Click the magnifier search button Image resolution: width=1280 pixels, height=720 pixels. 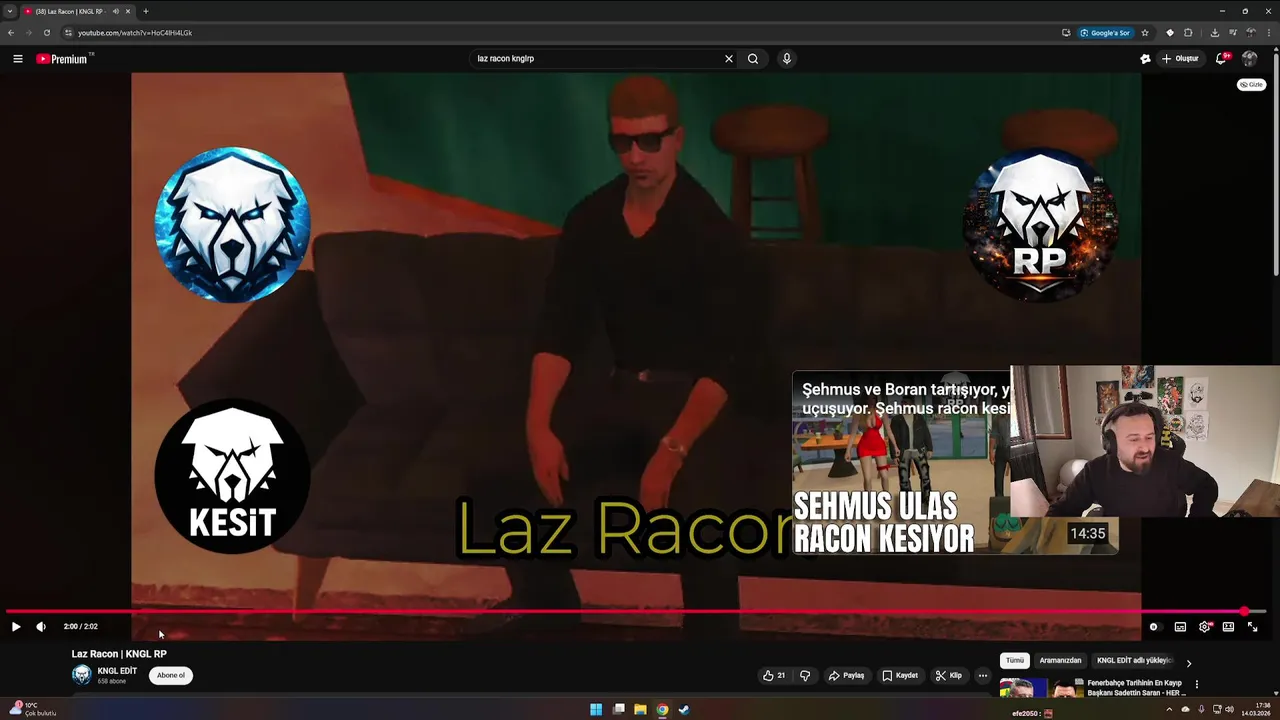(x=753, y=59)
